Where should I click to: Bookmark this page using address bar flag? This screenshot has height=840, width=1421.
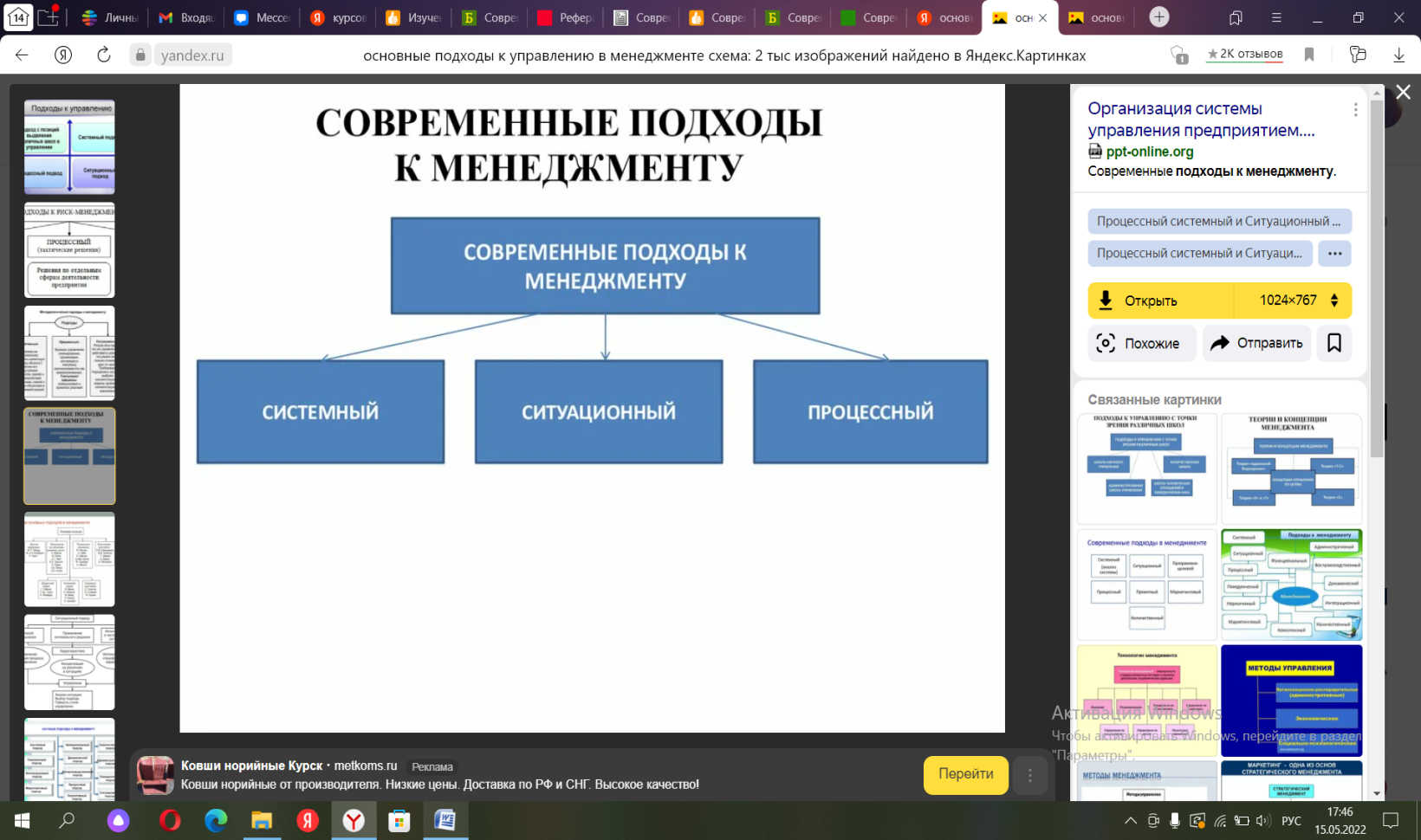coord(1309,55)
